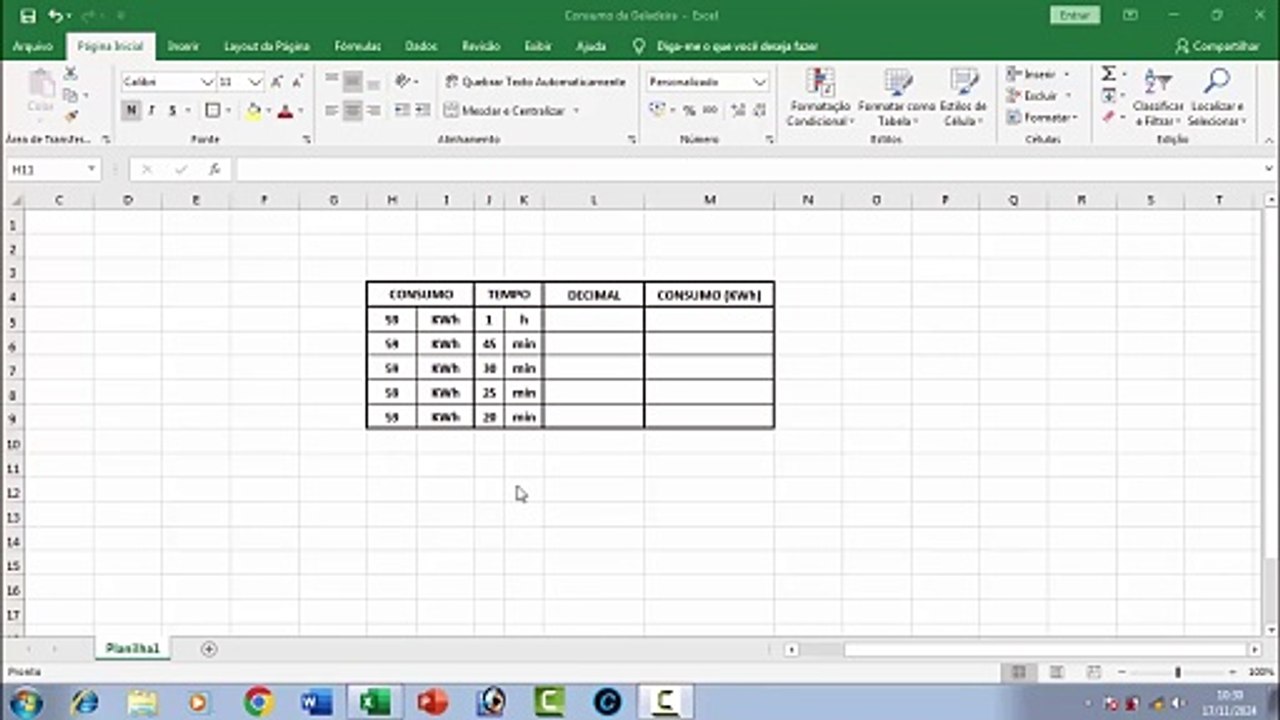Click the AutoSum sigma icon
This screenshot has width=1280, height=720.
(1108, 74)
